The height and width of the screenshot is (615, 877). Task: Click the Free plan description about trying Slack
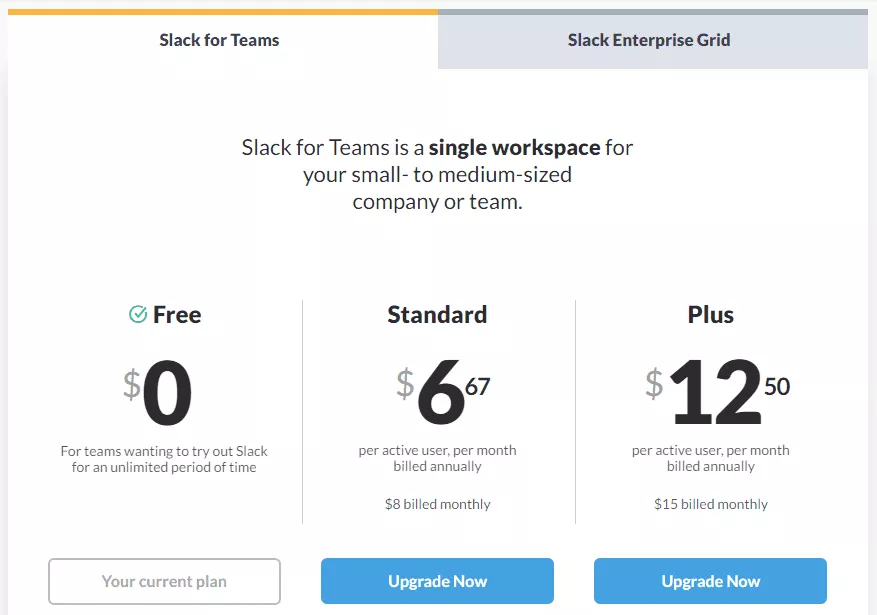(164, 459)
